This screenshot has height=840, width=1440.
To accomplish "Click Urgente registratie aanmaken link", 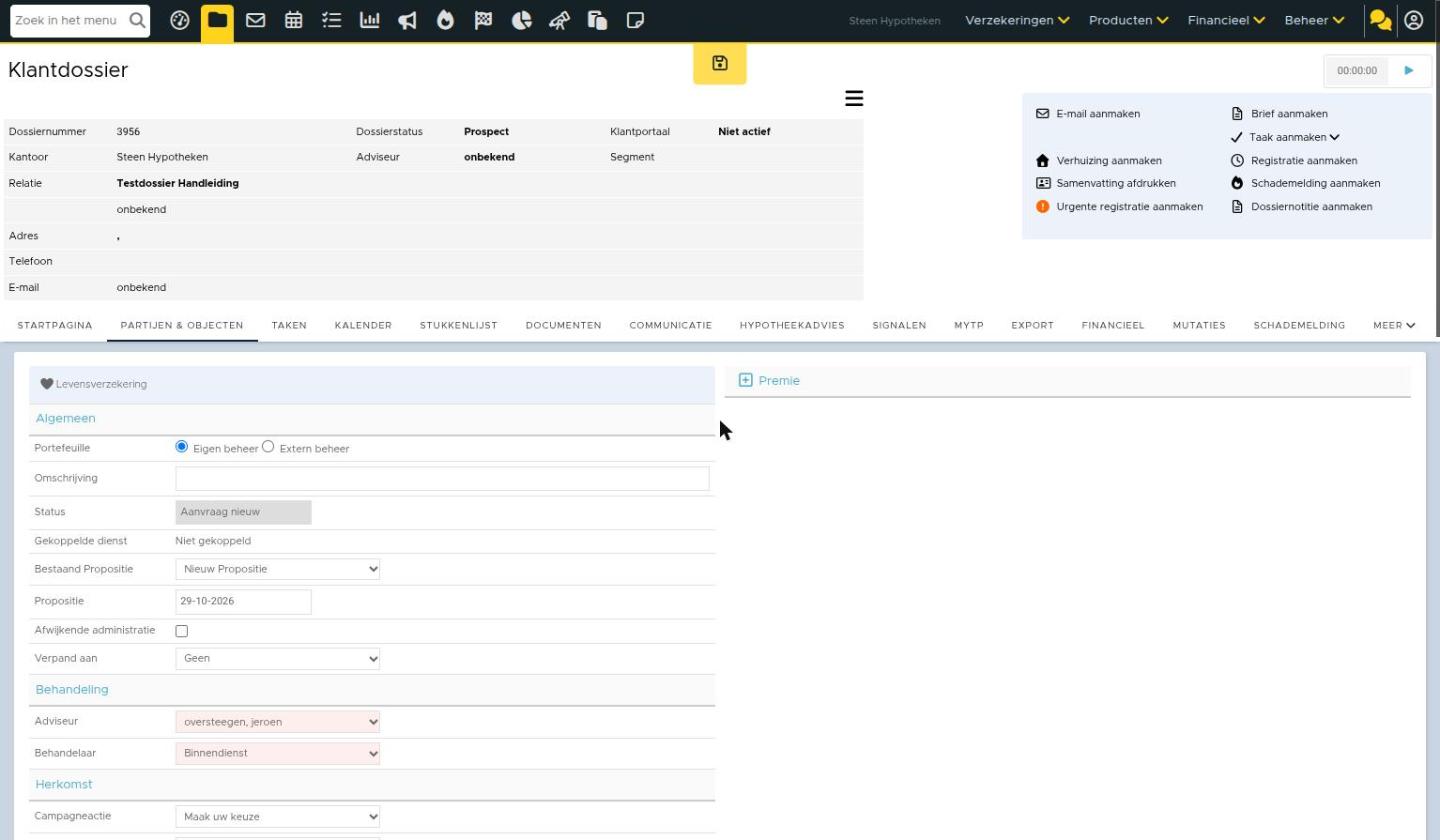I will [1120, 207].
